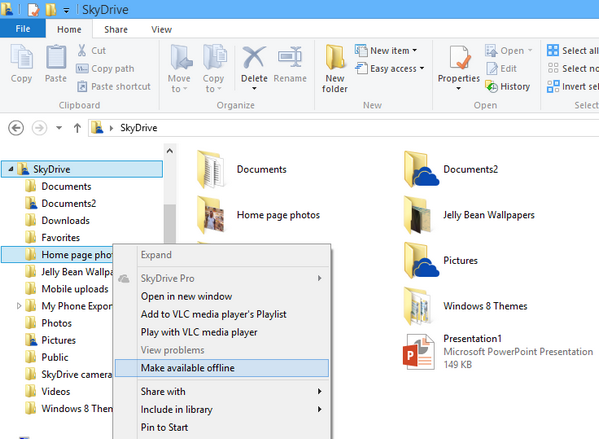Click the Select none icon
This screenshot has width=599, height=439.
point(552,68)
